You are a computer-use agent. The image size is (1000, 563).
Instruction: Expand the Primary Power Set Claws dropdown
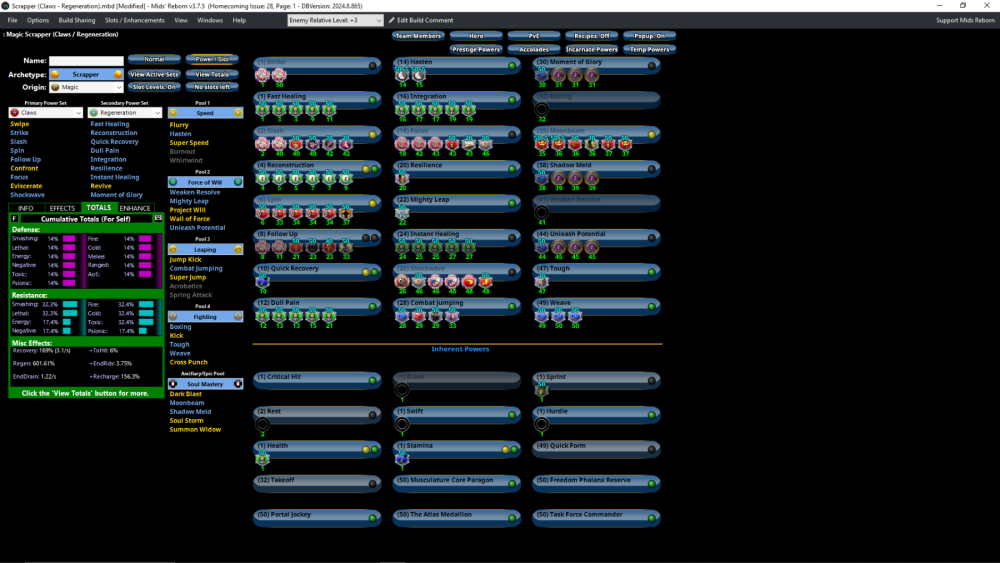pyautogui.click(x=45, y=113)
